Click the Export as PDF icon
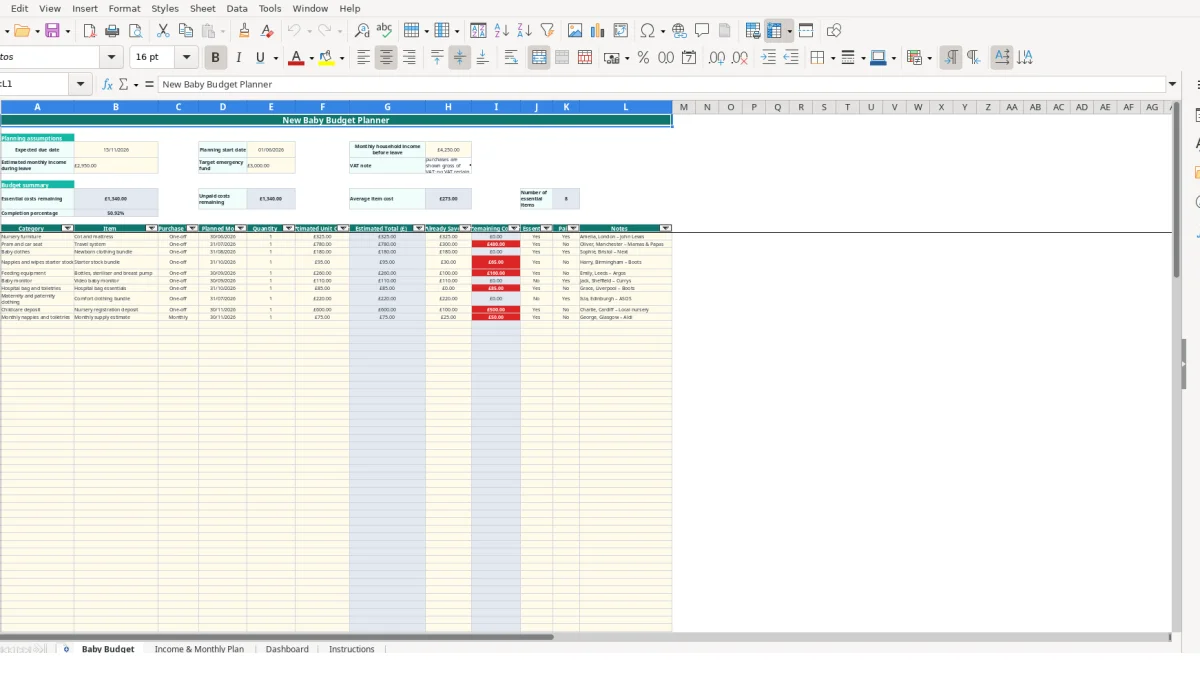Image resolution: width=1200 pixels, height=675 pixels. click(89, 31)
